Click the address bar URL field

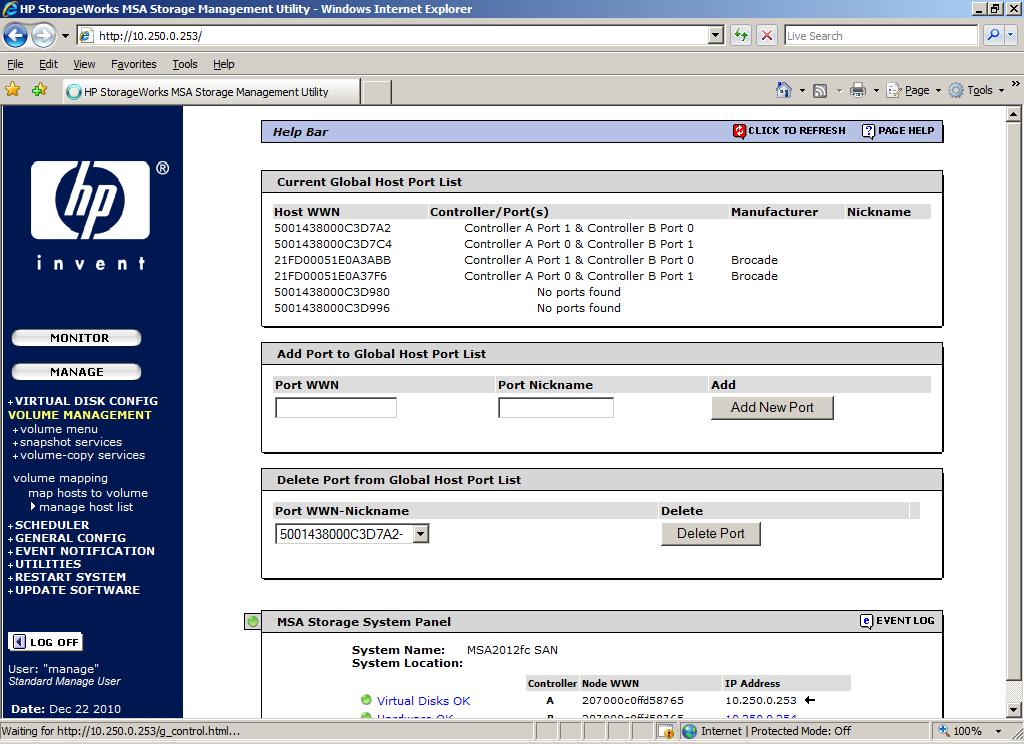392,36
